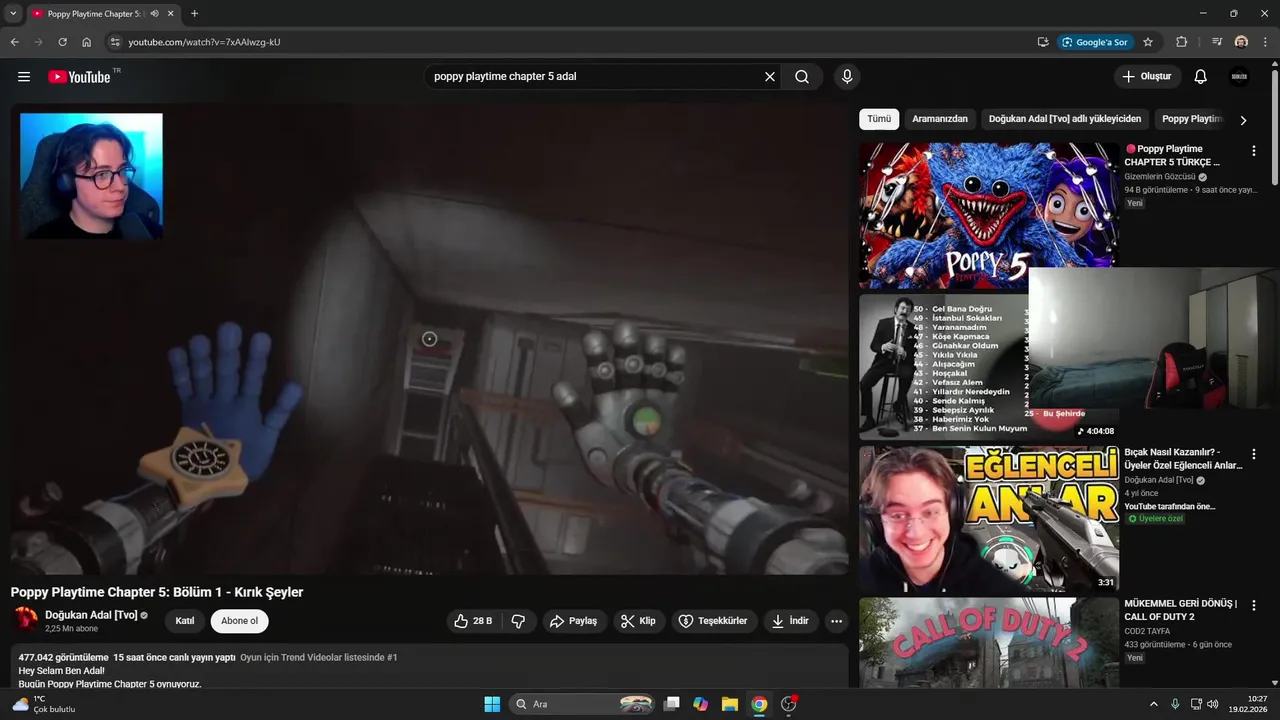
Task: View site information icon in address bar
Action: pos(115,42)
